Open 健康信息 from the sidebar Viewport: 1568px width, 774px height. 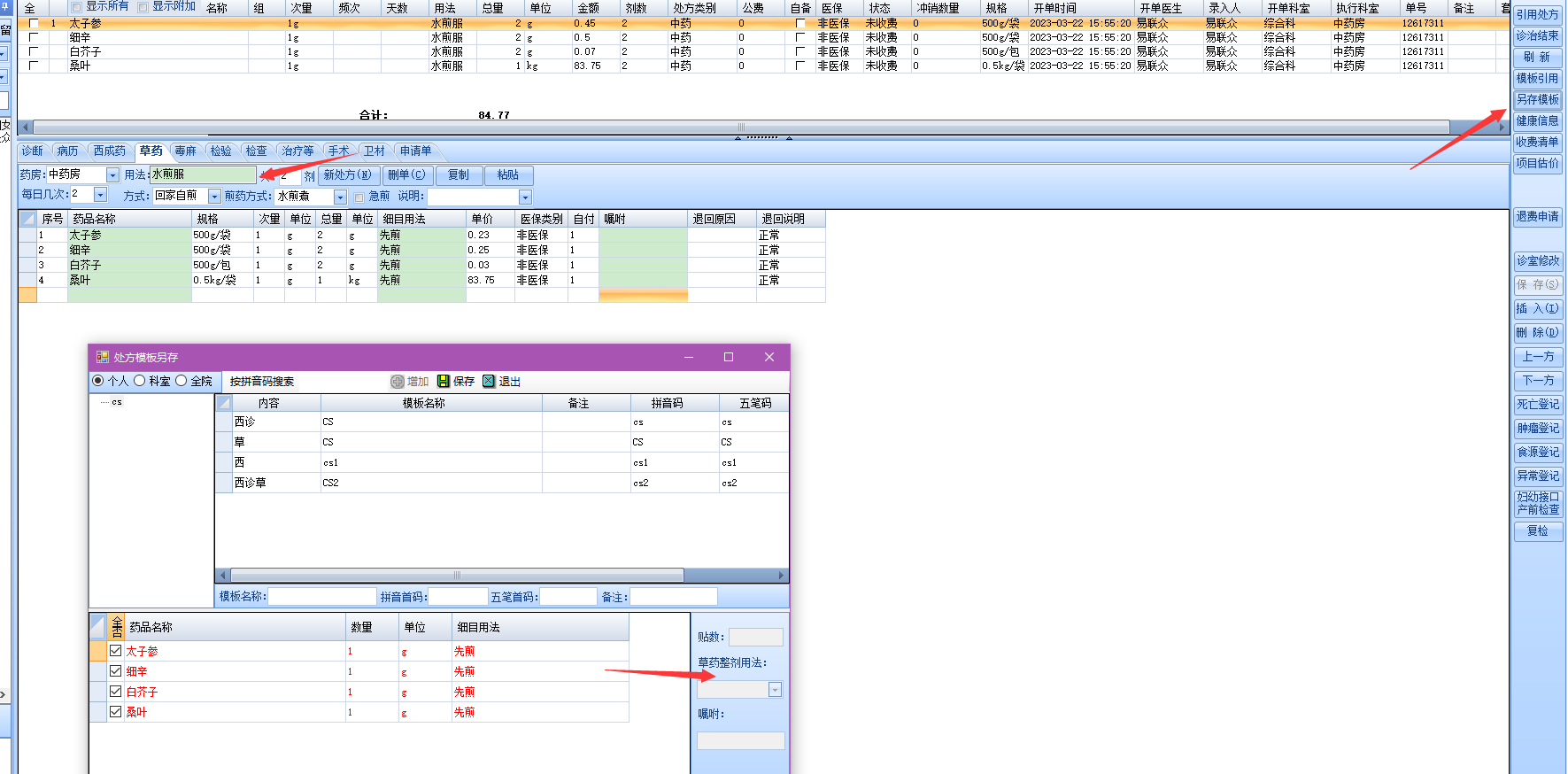1537,121
